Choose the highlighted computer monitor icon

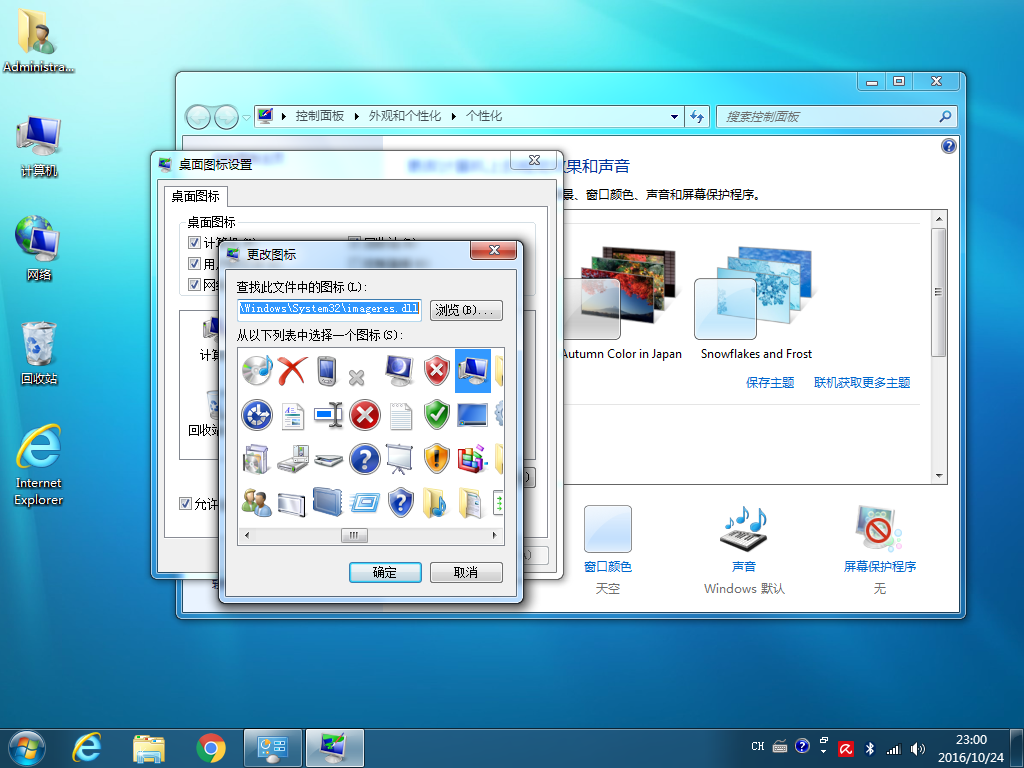point(473,370)
